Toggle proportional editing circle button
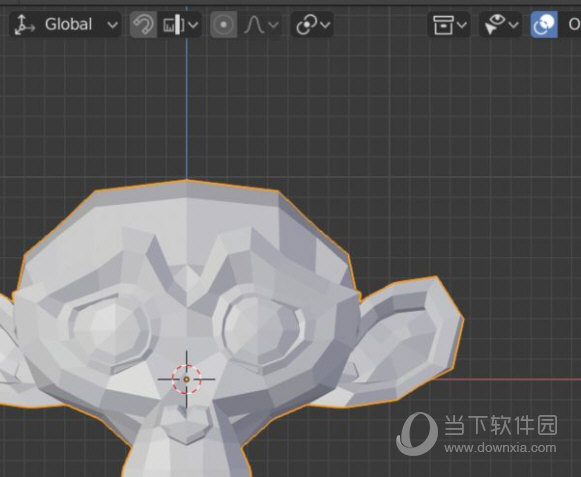 click(x=223, y=24)
